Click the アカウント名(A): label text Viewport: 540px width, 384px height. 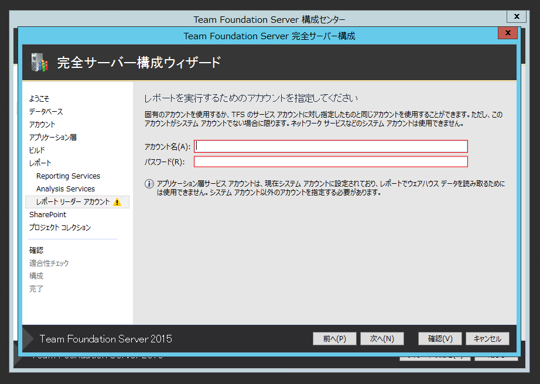click(x=167, y=147)
